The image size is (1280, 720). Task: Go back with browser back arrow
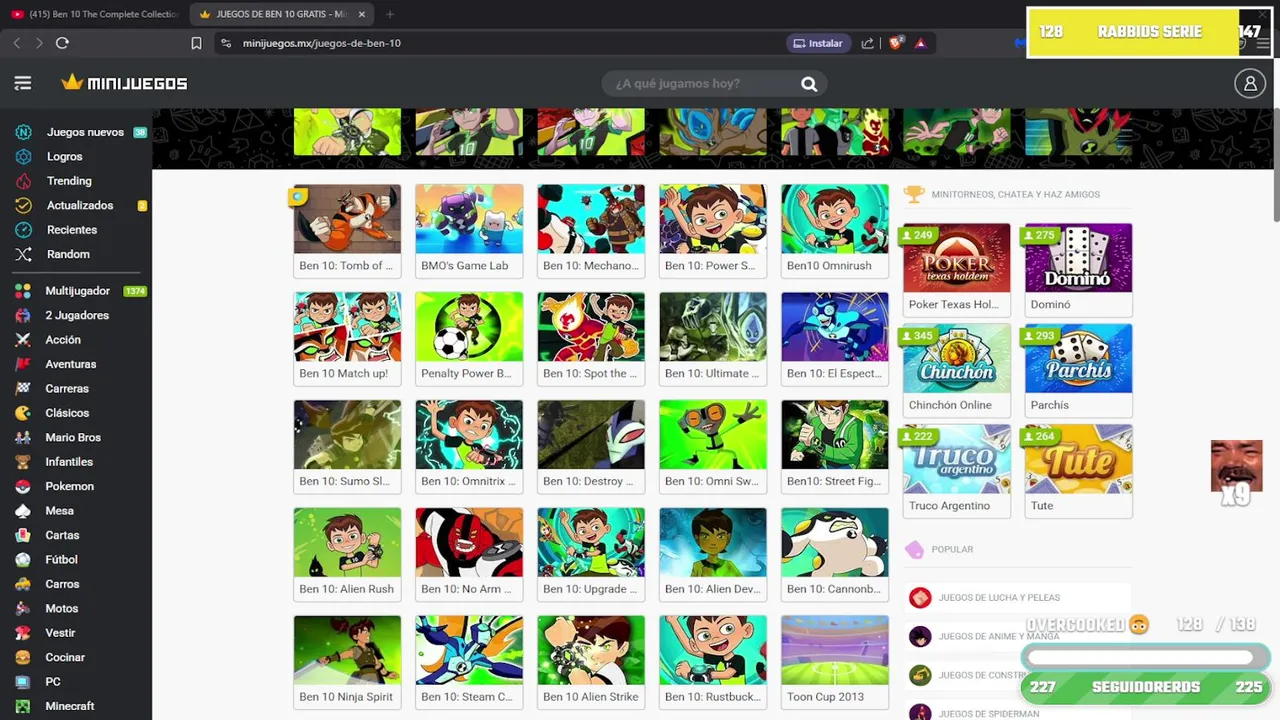point(16,43)
